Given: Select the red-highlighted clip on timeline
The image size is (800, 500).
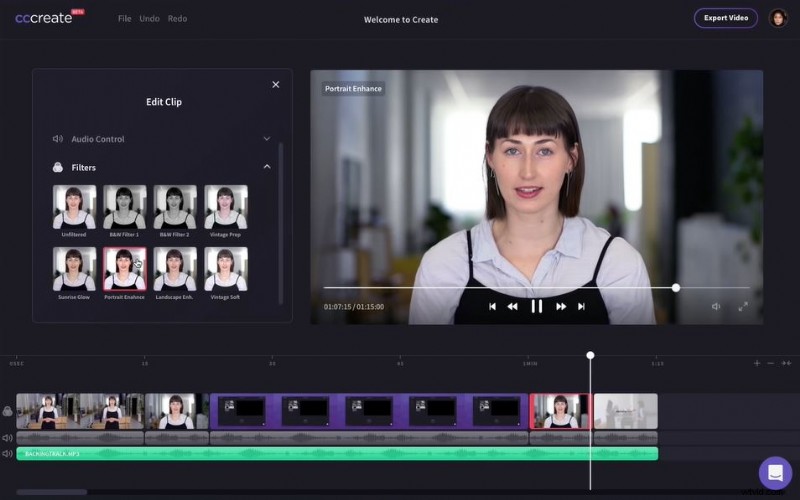Looking at the screenshot, I should click(561, 411).
